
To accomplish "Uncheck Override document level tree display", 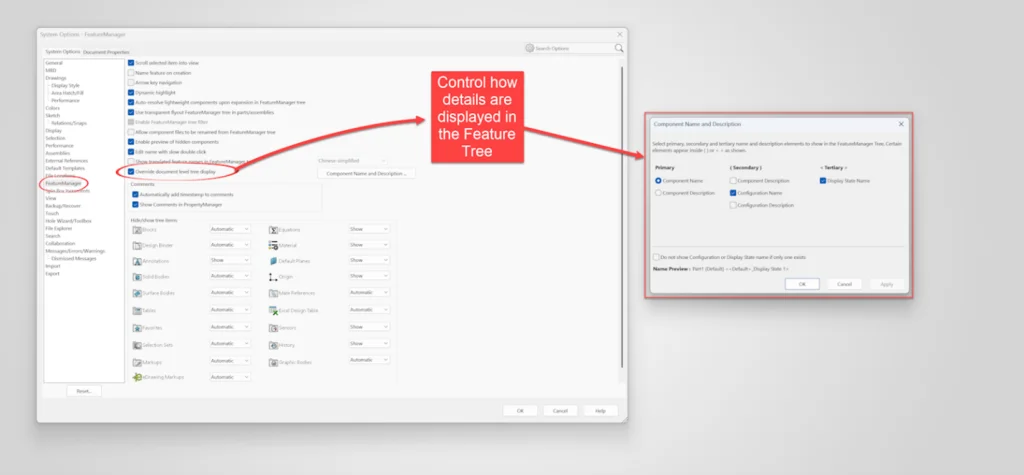I will coord(131,171).
